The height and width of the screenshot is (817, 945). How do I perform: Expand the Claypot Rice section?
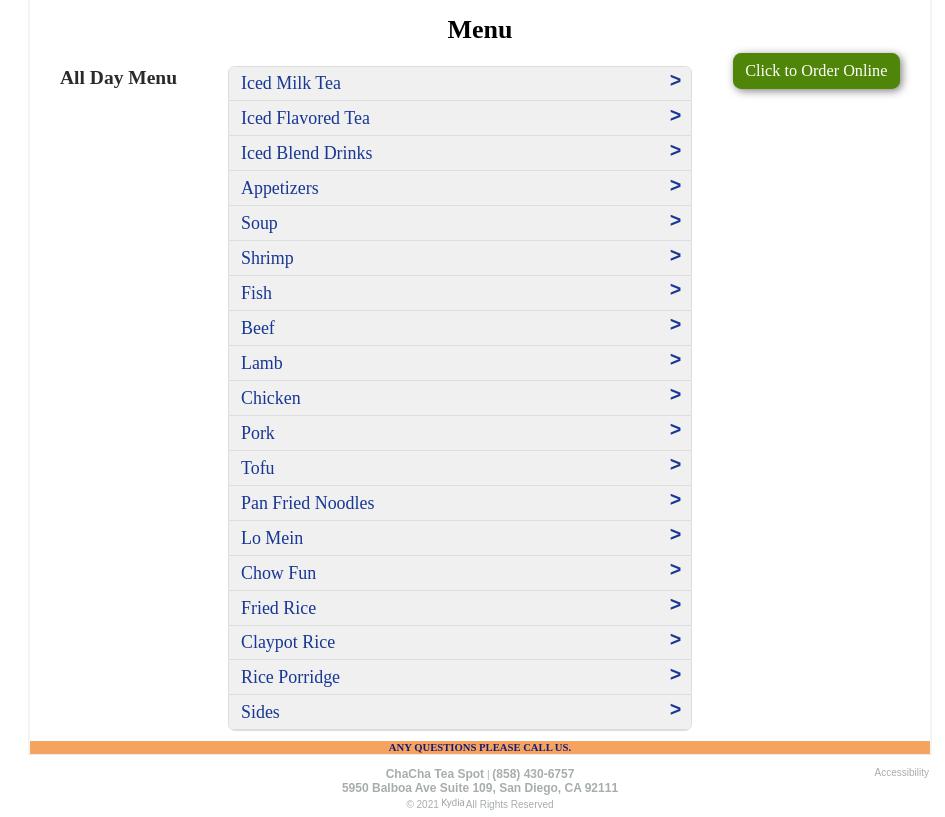click(x=288, y=642)
